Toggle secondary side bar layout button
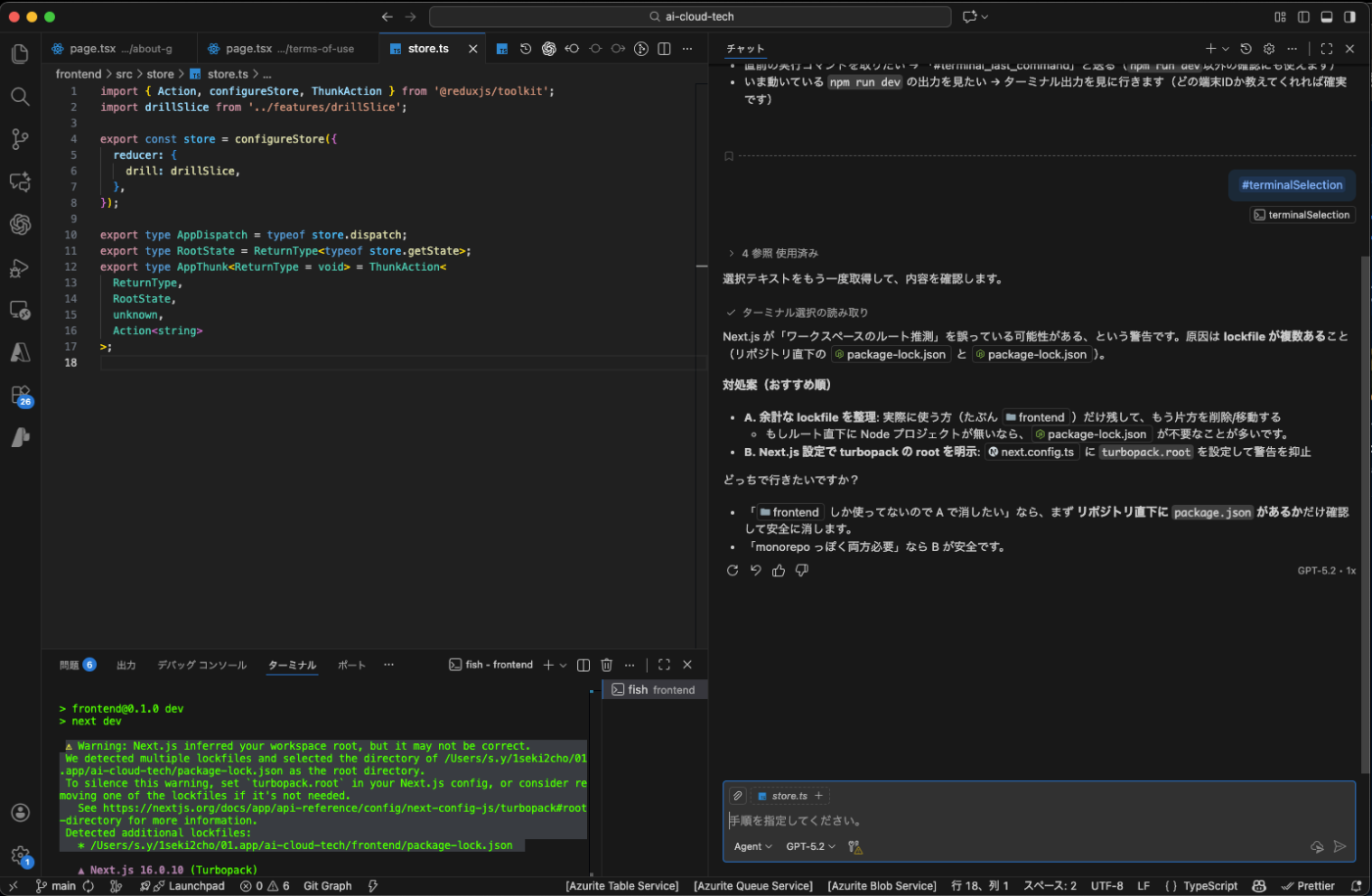This screenshot has height=896, width=1372. tap(1350, 17)
